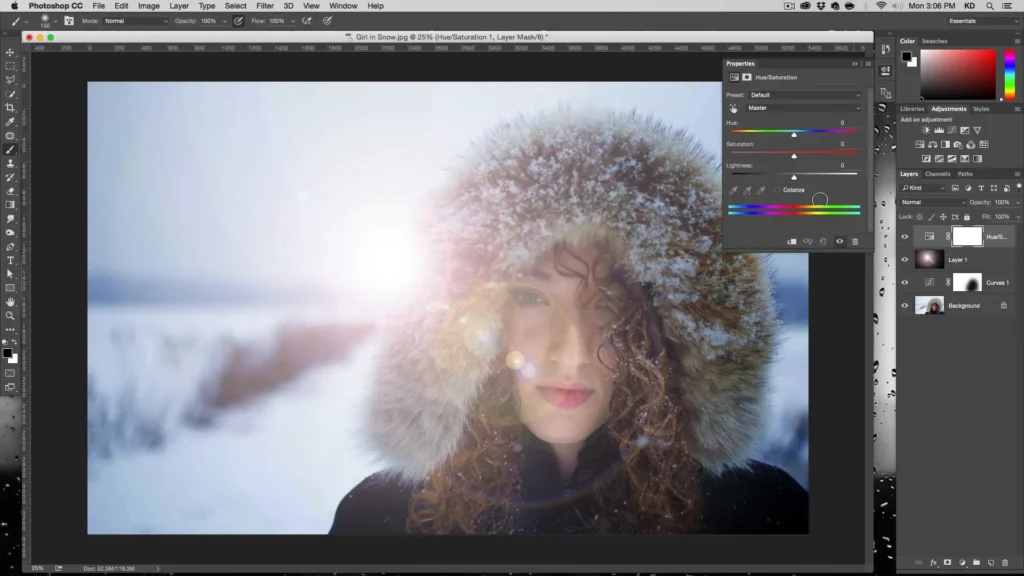
Task: Select the Zoom tool
Action: coord(10,316)
